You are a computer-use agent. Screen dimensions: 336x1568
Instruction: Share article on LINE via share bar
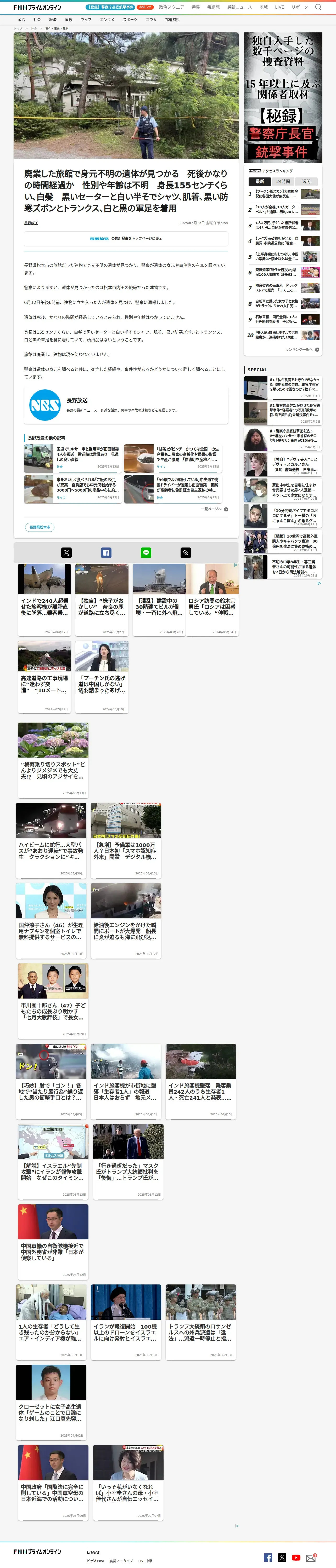pos(146,553)
